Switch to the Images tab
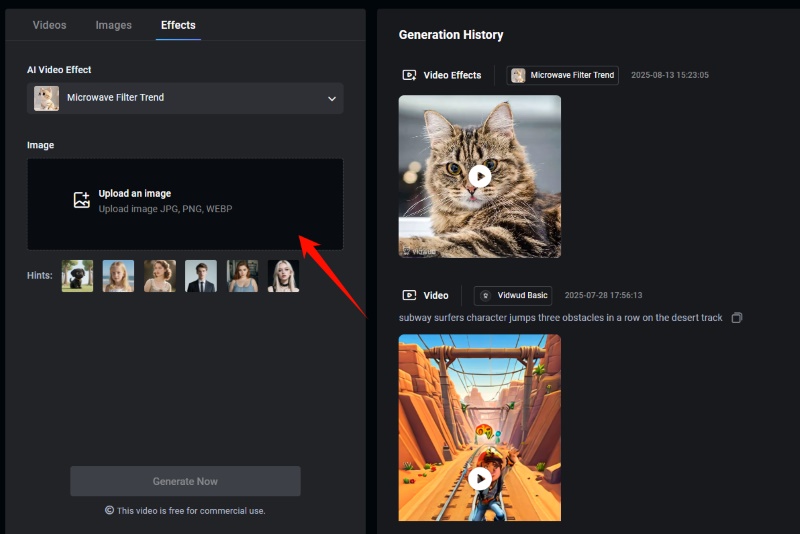The height and width of the screenshot is (534, 800). (x=113, y=25)
